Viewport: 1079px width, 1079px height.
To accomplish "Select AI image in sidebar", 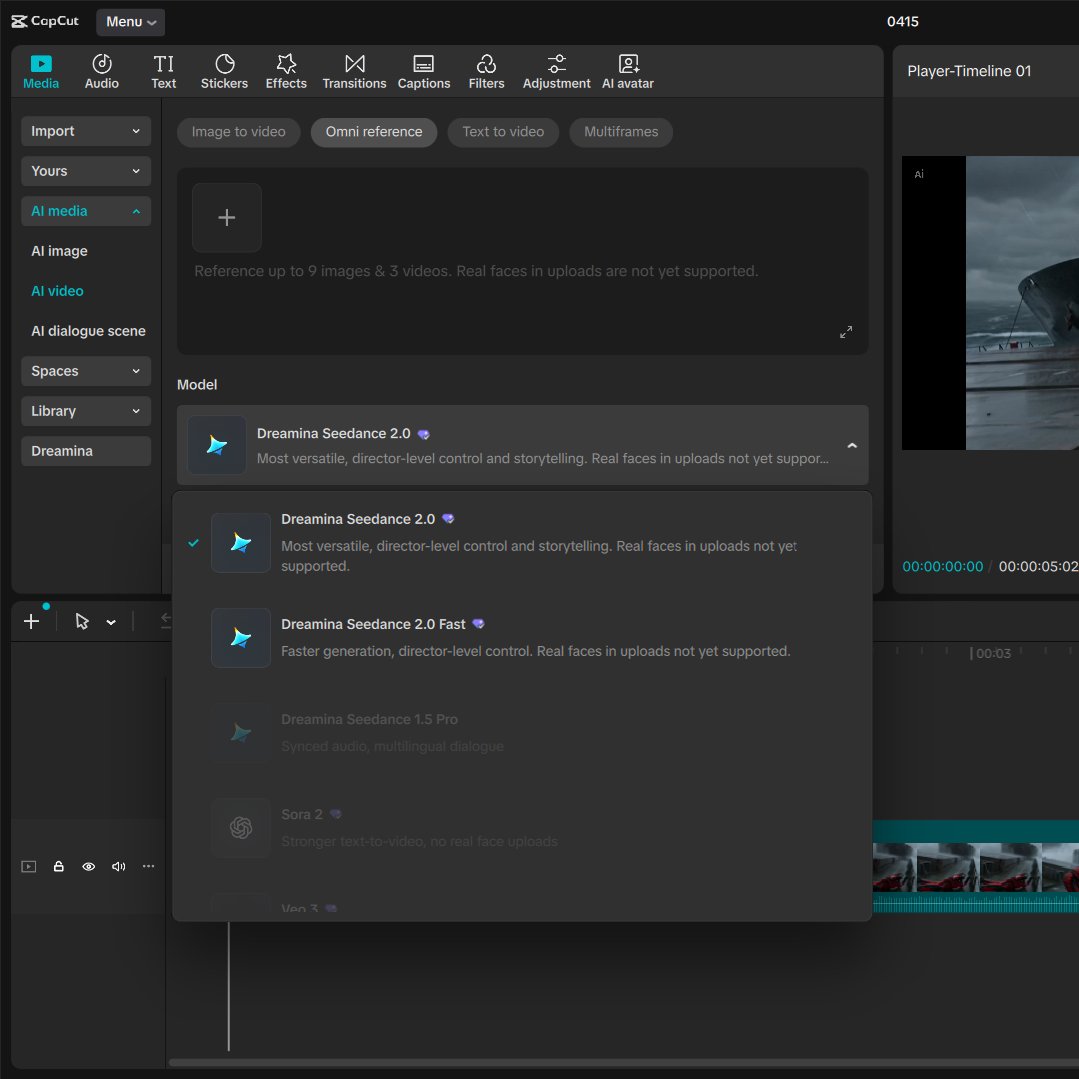I will click(59, 251).
